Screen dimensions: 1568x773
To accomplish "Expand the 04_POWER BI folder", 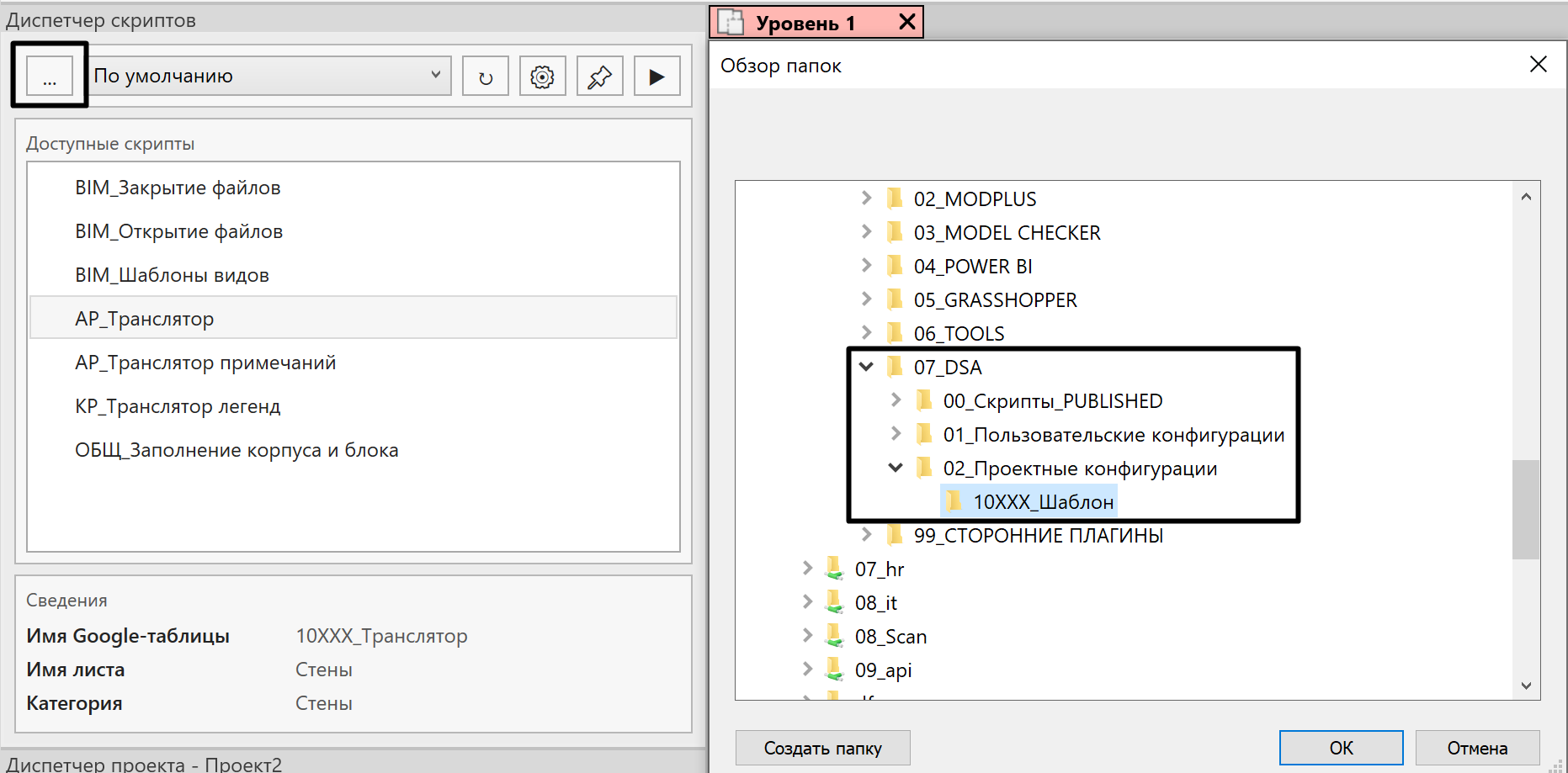I will pos(866,266).
